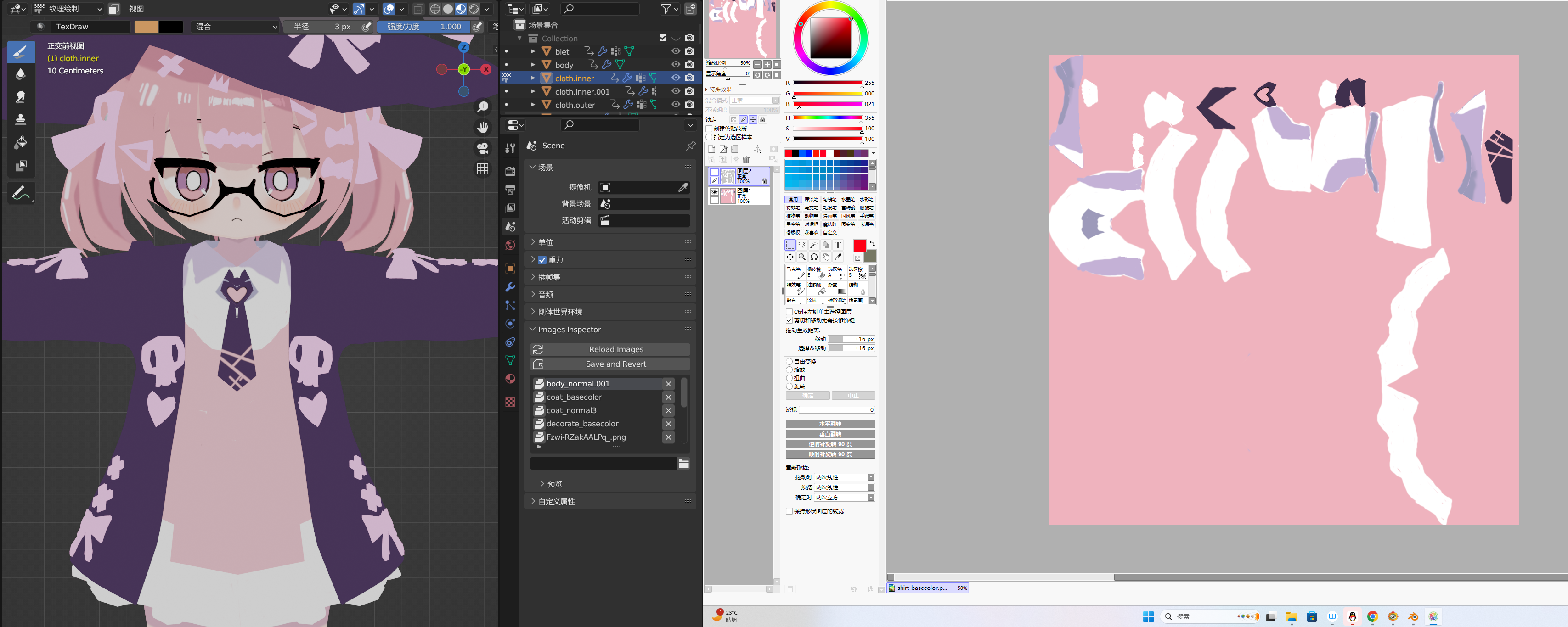Expand the 自定义属性 panel
This screenshot has height=627, width=1568.
tap(610, 502)
